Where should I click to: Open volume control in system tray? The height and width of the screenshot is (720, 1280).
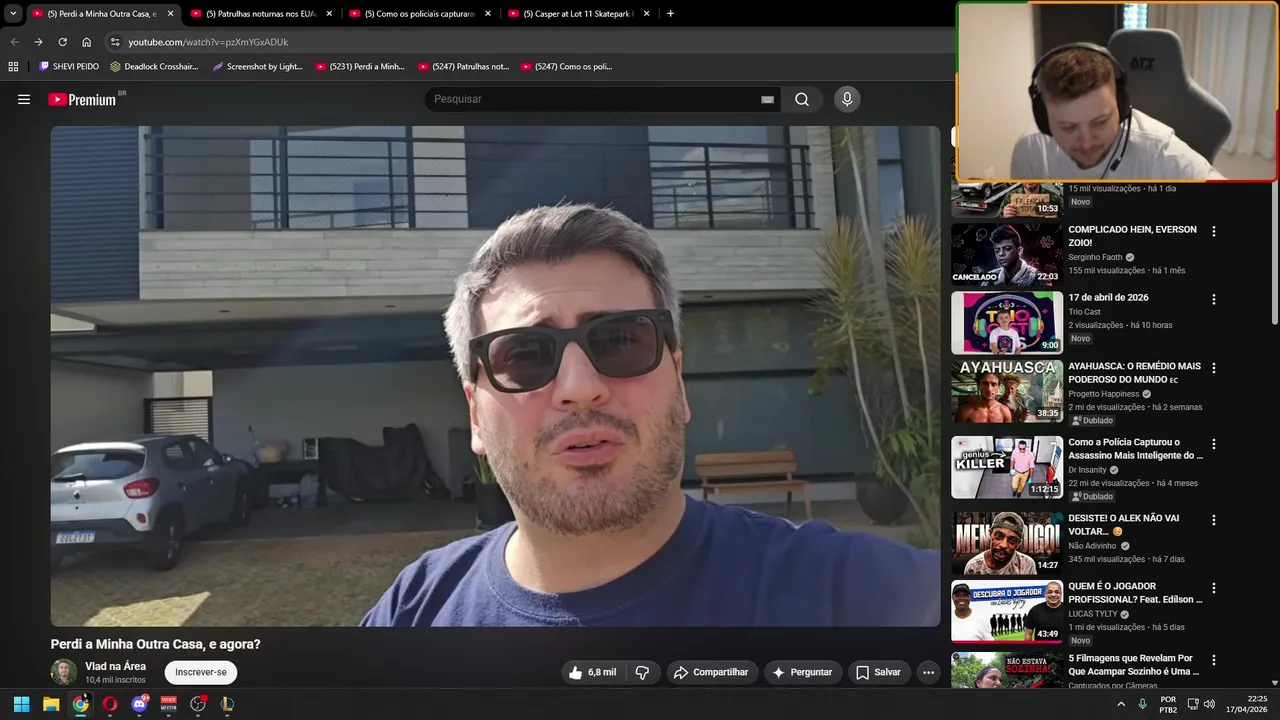(1209, 704)
